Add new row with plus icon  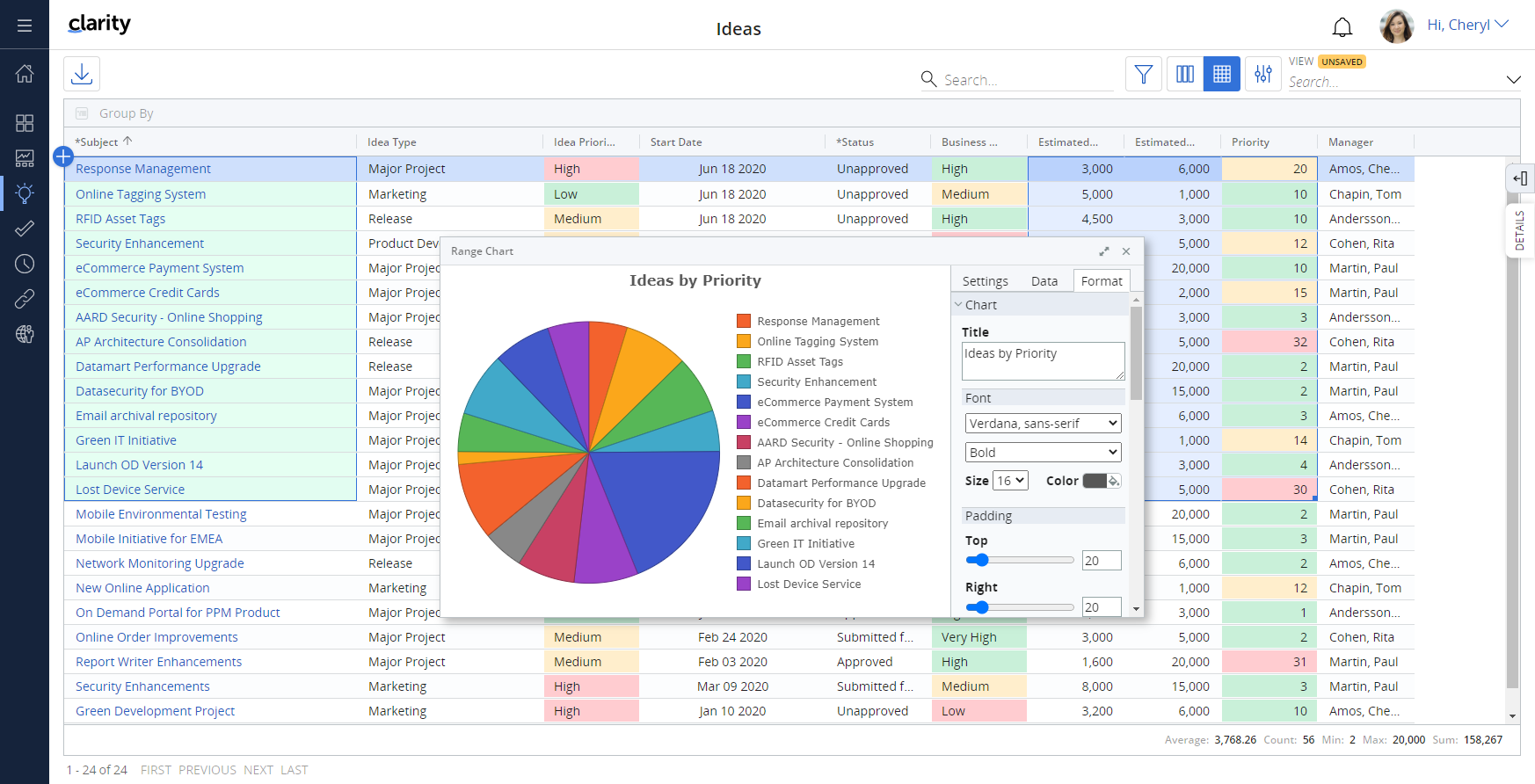click(x=63, y=156)
